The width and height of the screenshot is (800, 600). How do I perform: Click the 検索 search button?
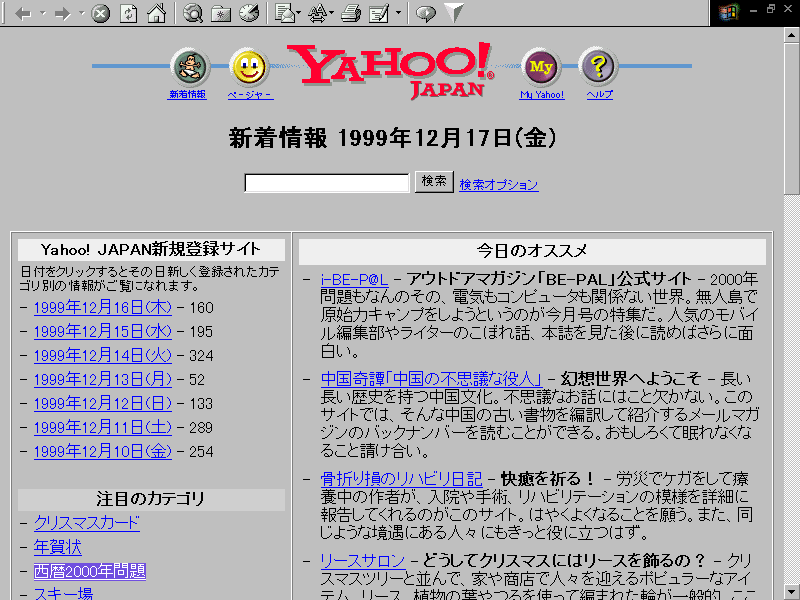point(434,182)
